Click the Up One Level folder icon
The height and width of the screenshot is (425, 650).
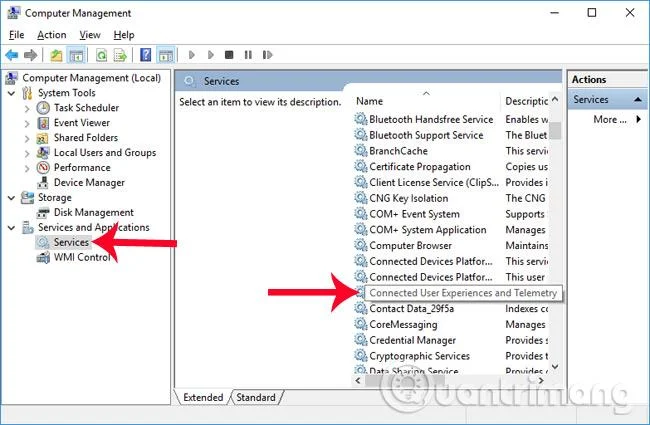pos(56,55)
